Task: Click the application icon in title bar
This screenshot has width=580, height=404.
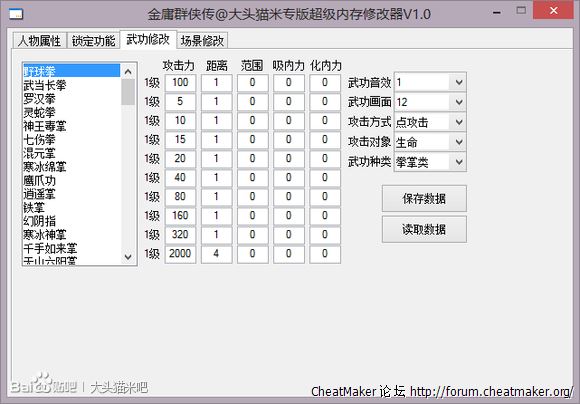Action: click(x=16, y=14)
